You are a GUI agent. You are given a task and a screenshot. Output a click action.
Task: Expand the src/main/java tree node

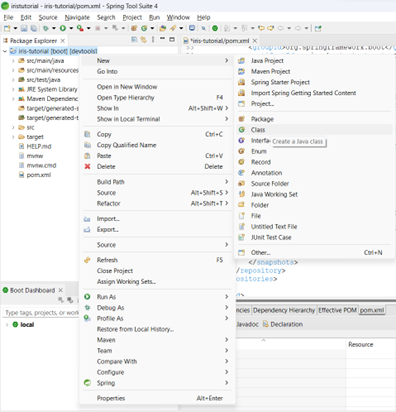[13, 61]
